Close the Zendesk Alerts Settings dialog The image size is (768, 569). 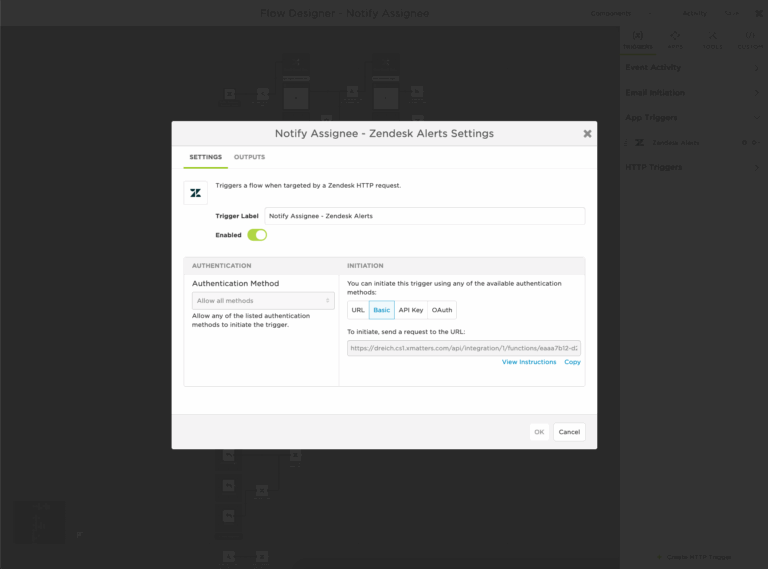[x=587, y=133]
